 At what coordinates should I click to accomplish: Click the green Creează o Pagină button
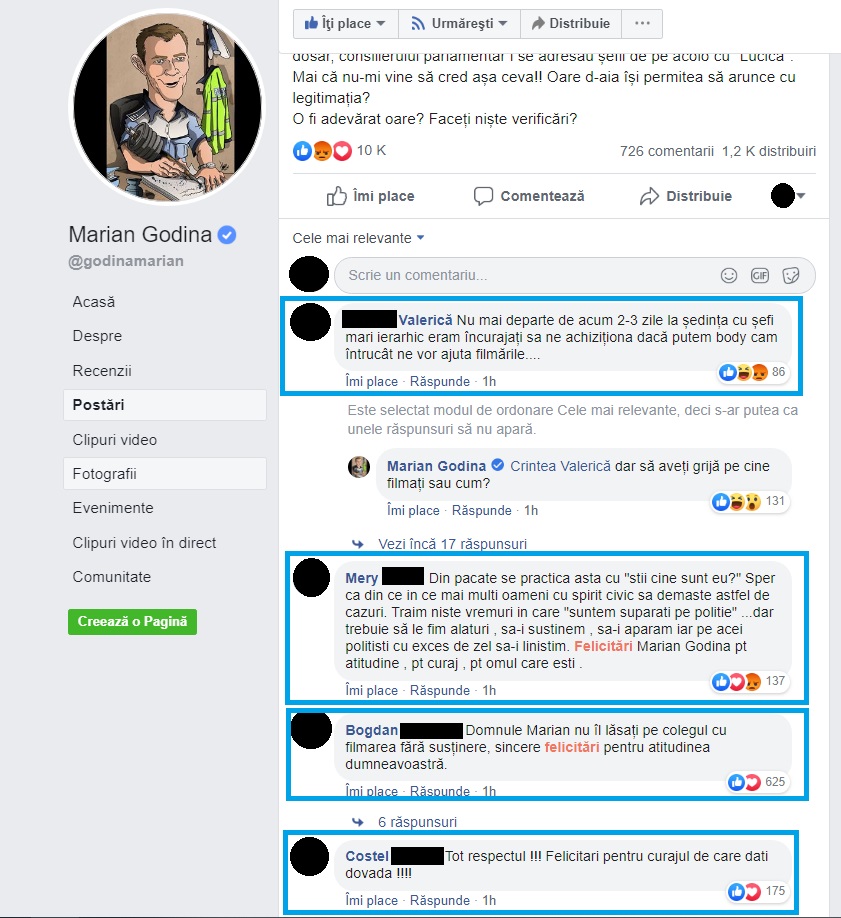tap(132, 621)
